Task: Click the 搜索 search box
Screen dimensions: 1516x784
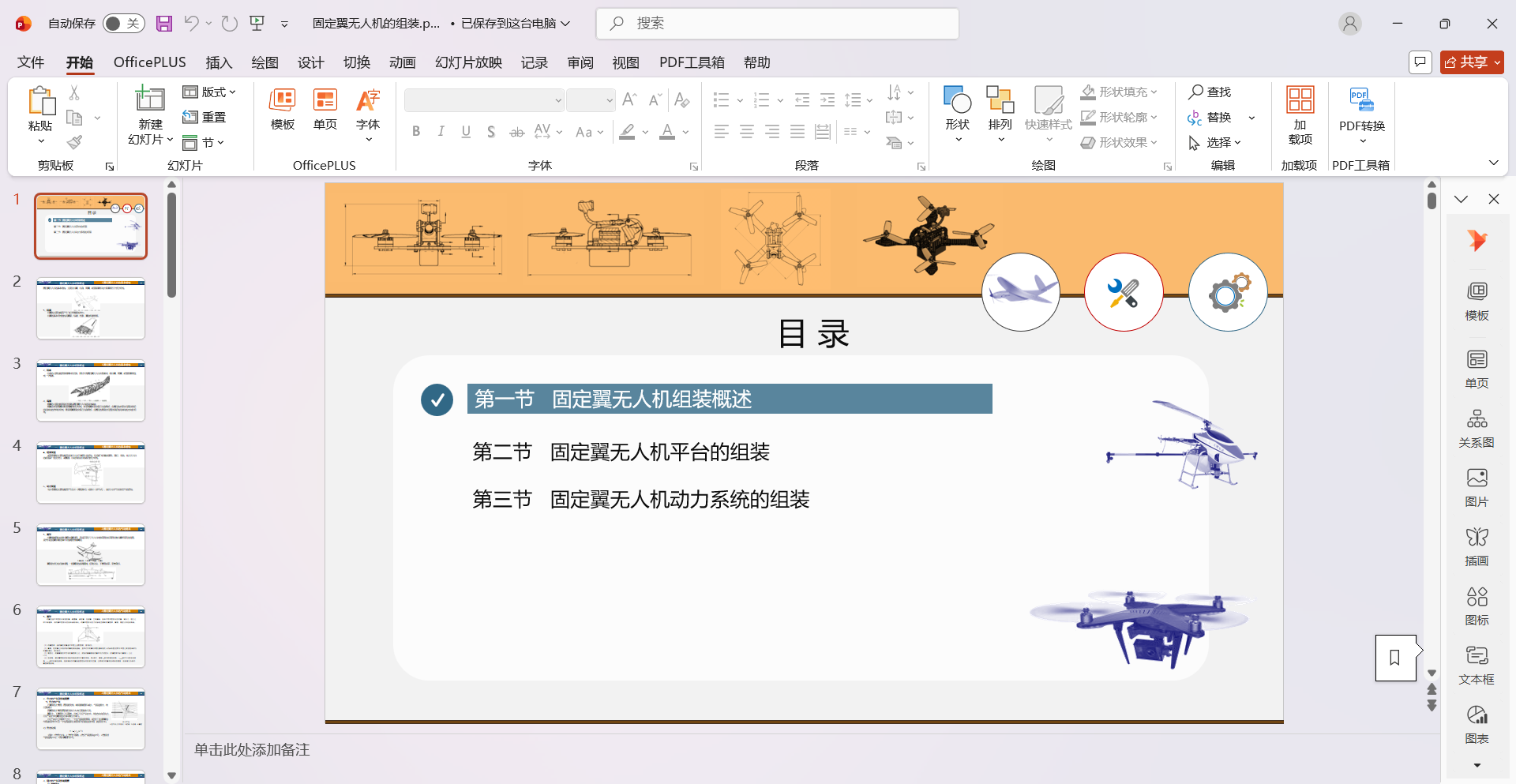Action: [x=778, y=24]
